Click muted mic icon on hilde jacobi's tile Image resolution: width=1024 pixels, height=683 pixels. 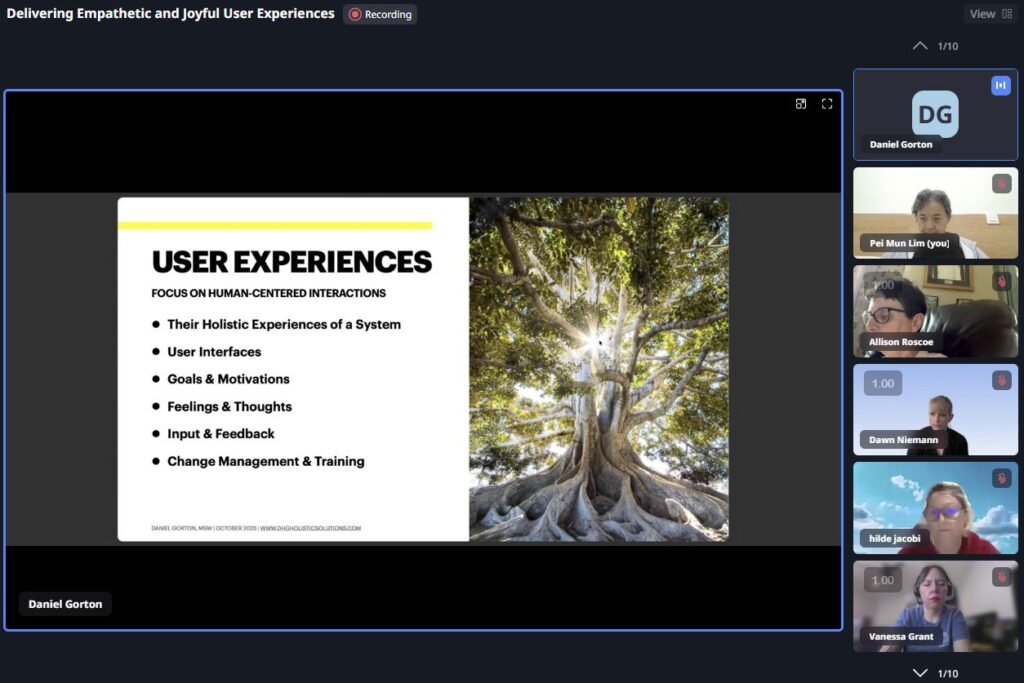1001,478
